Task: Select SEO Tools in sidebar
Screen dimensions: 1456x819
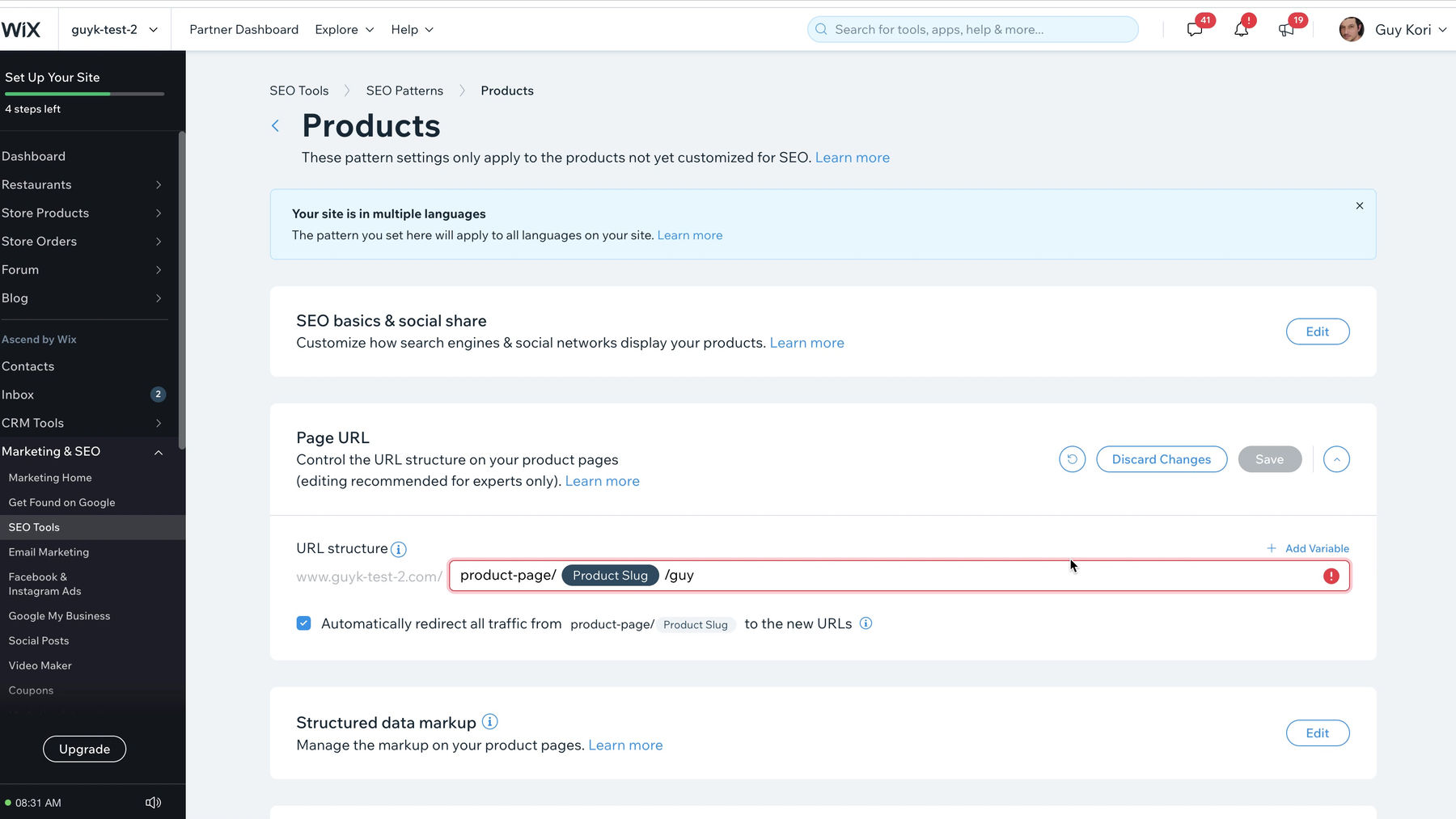Action: [34, 527]
